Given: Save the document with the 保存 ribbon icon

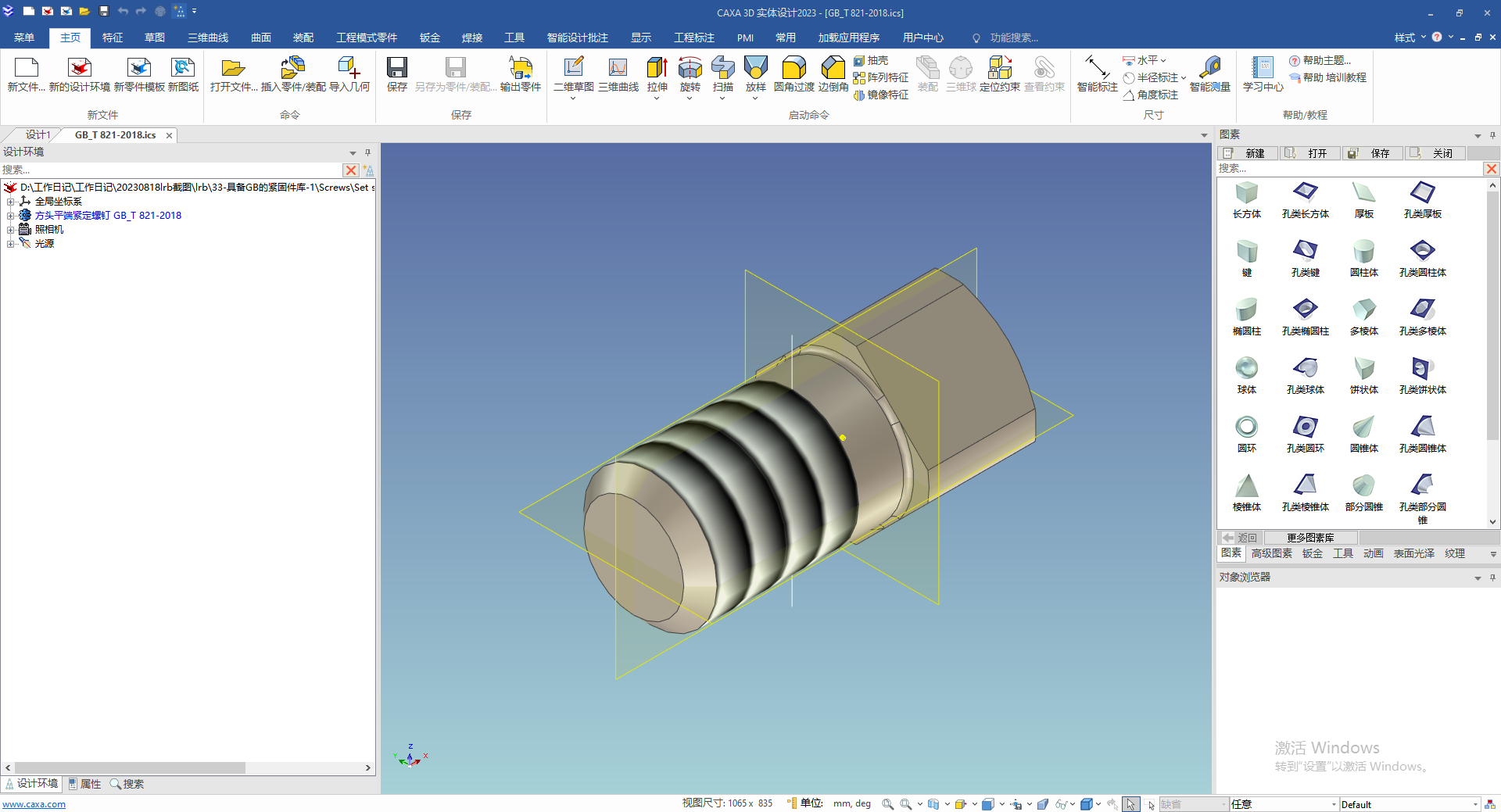Looking at the screenshot, I should point(397,68).
